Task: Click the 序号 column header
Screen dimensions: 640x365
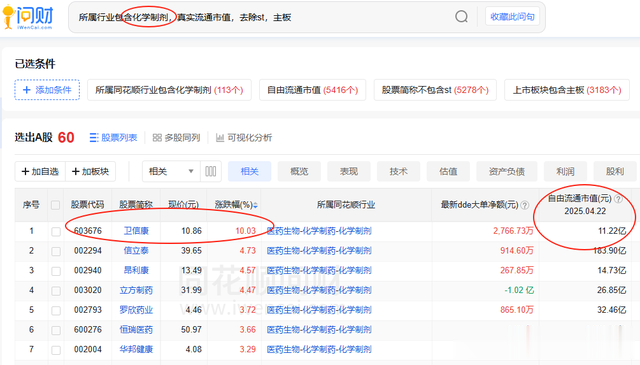Action: point(31,205)
